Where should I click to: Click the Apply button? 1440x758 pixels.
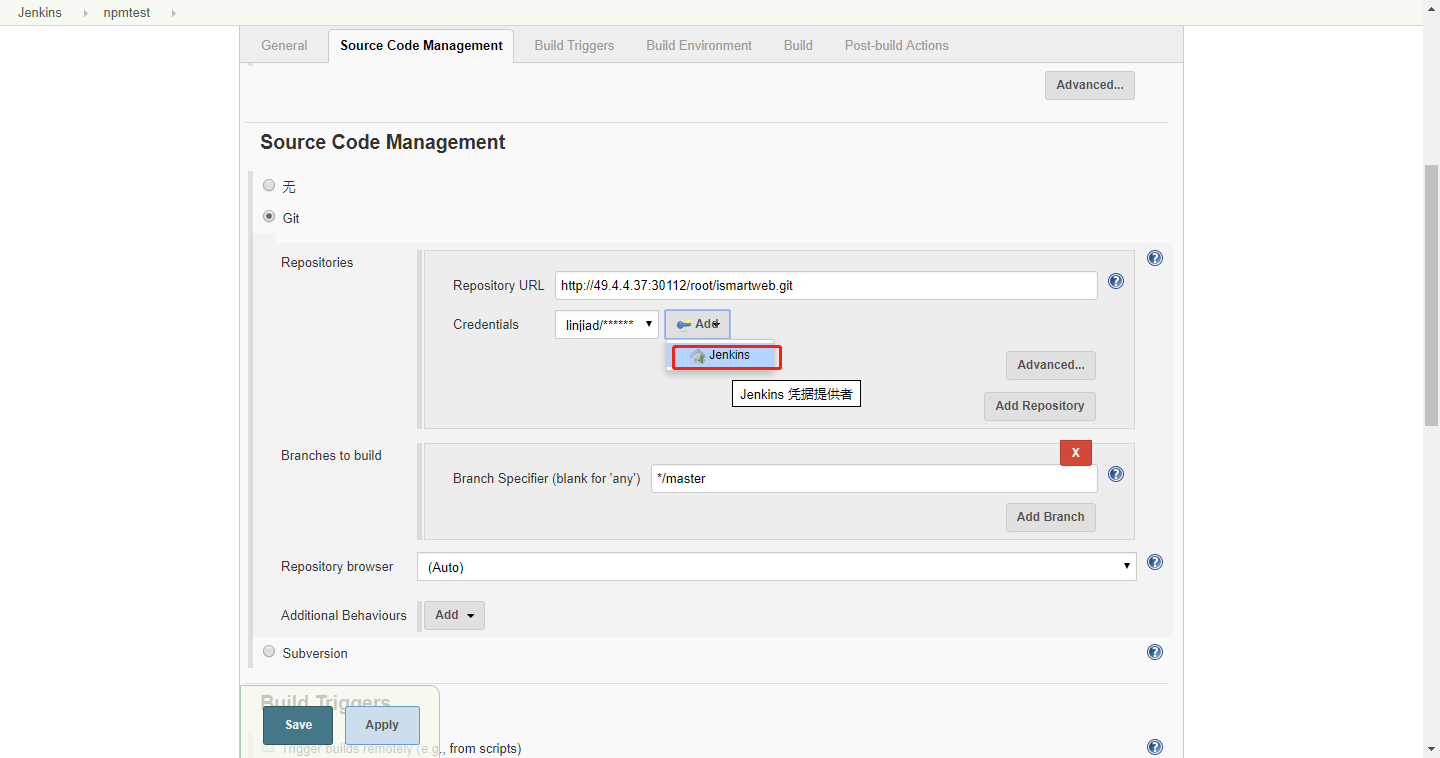382,725
